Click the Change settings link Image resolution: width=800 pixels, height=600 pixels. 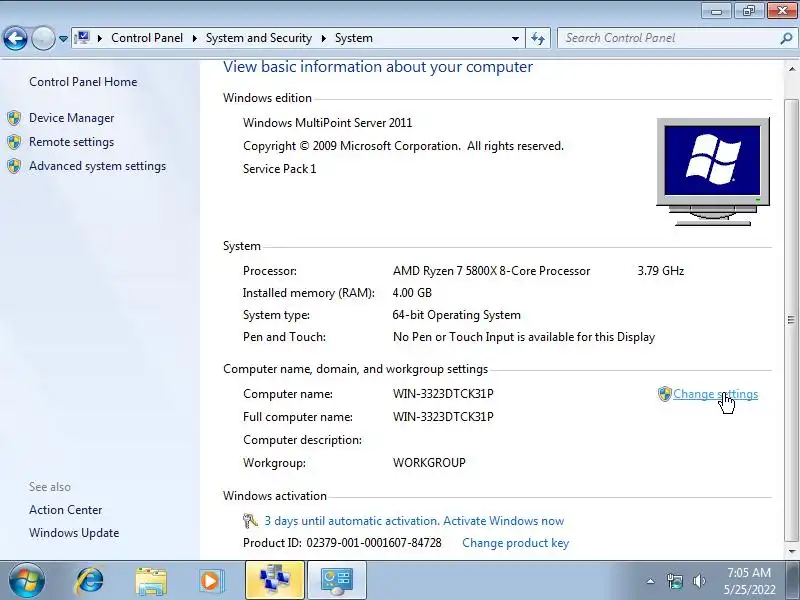point(715,394)
